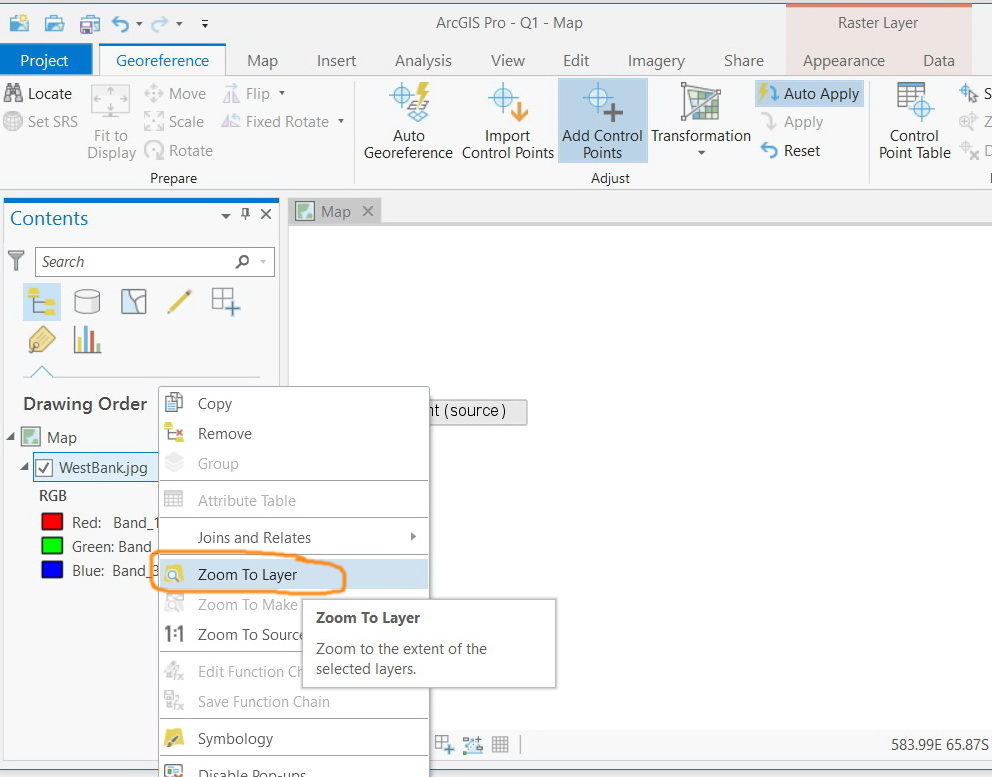Click the Fit to Display tool

(111, 122)
